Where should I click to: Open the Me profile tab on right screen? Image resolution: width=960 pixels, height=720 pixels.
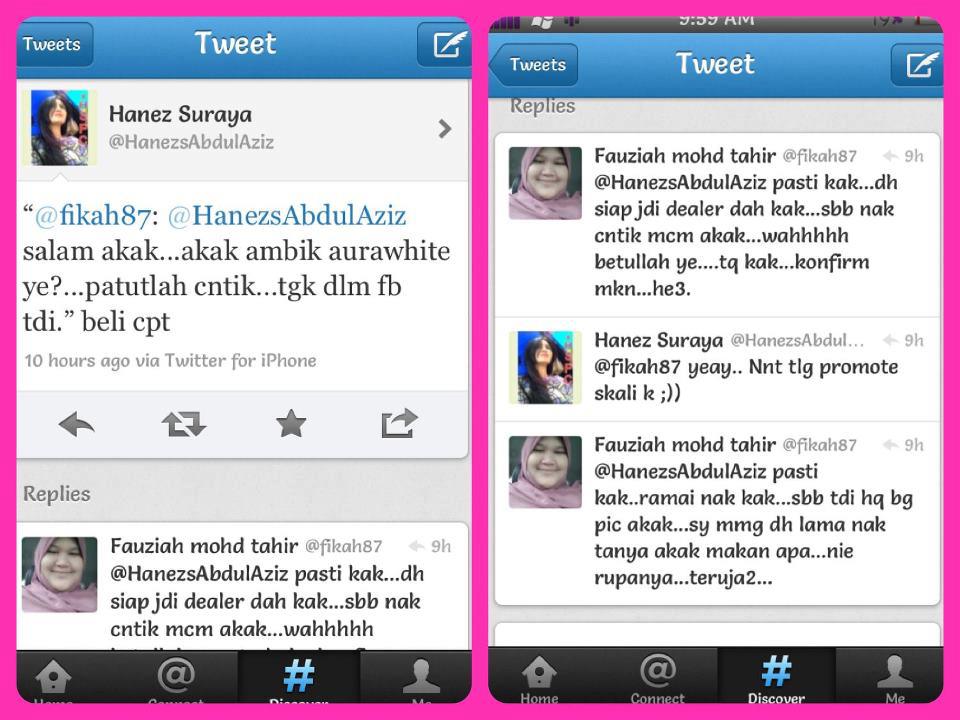(894, 678)
